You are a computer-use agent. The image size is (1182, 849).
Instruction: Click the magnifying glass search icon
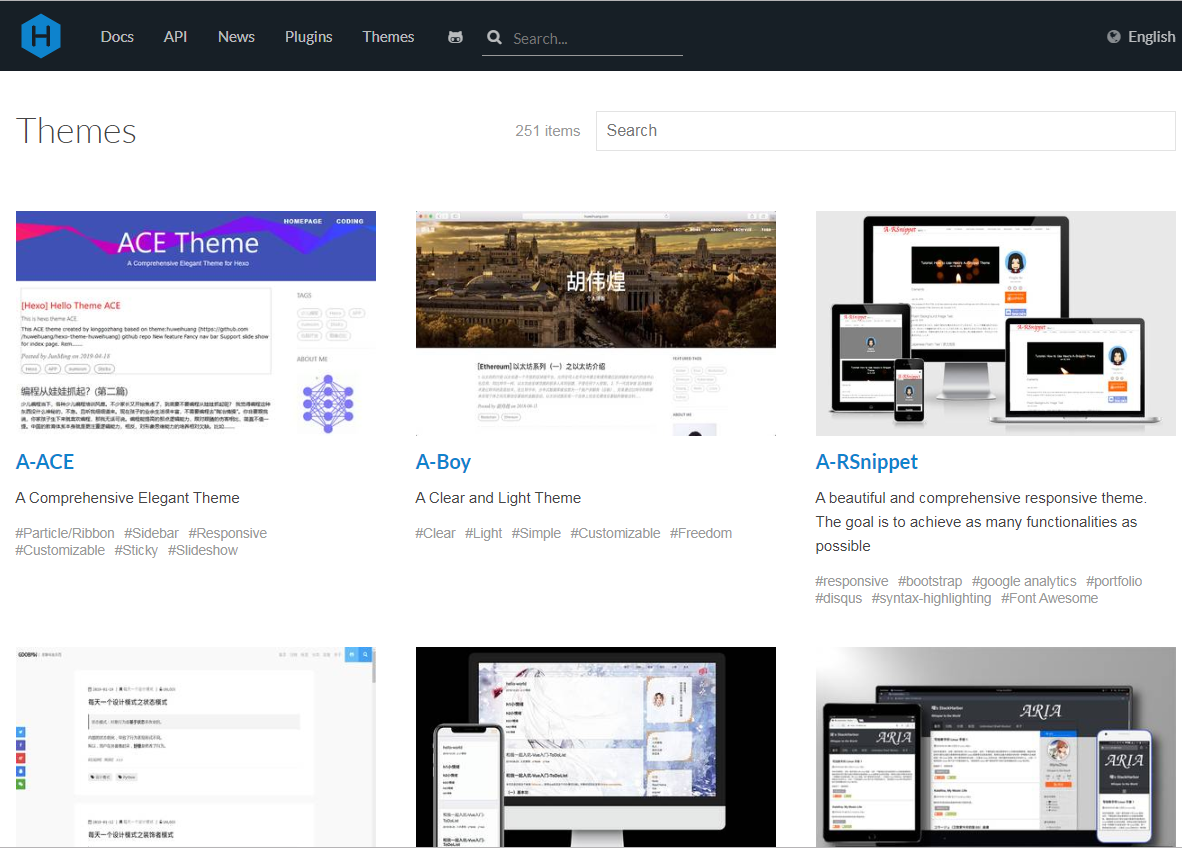tap(494, 37)
